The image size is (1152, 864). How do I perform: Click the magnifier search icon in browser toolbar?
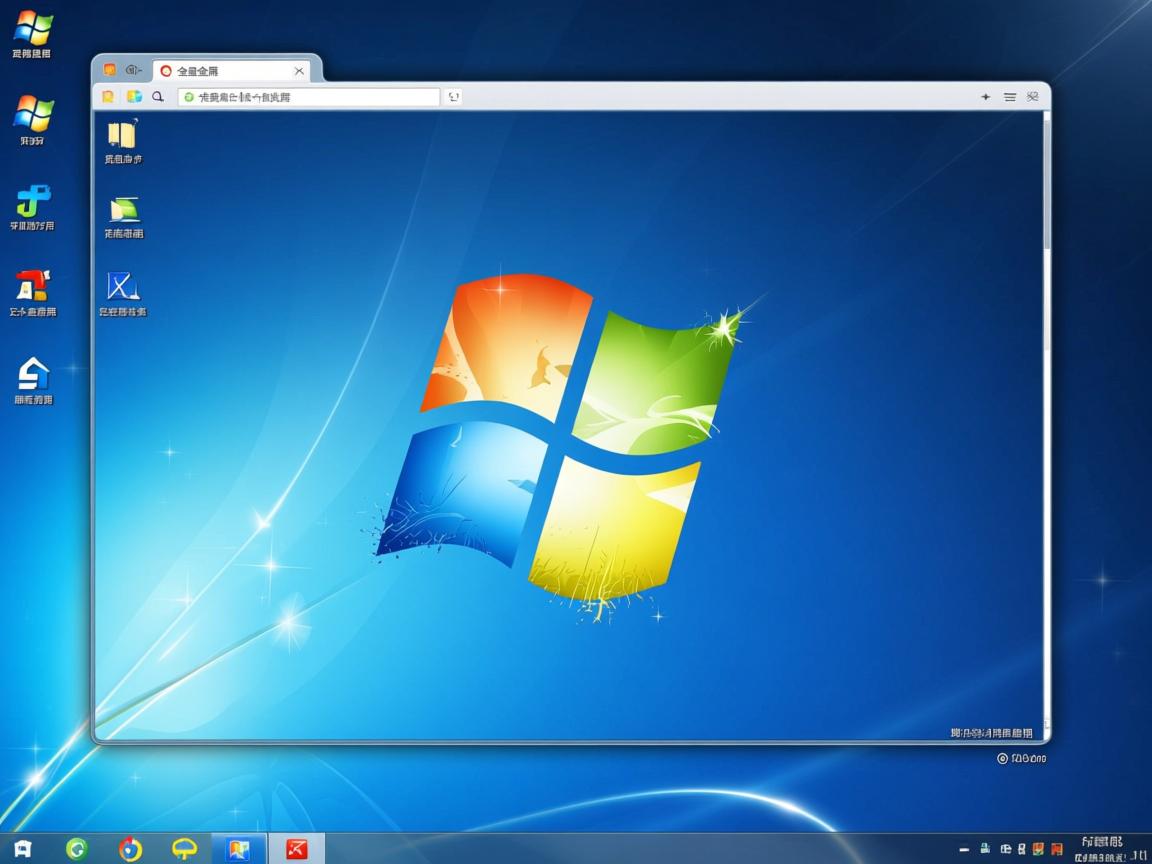[x=158, y=97]
